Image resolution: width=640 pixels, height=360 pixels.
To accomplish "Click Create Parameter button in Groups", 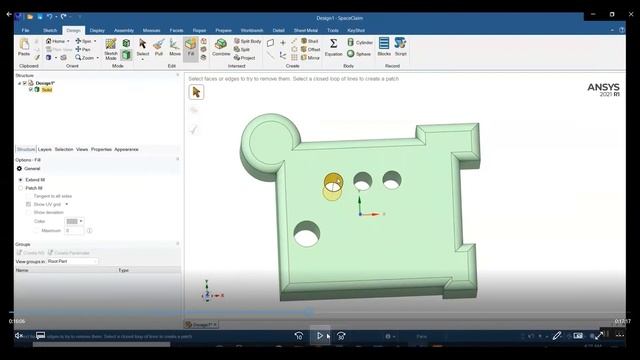I will point(69,253).
